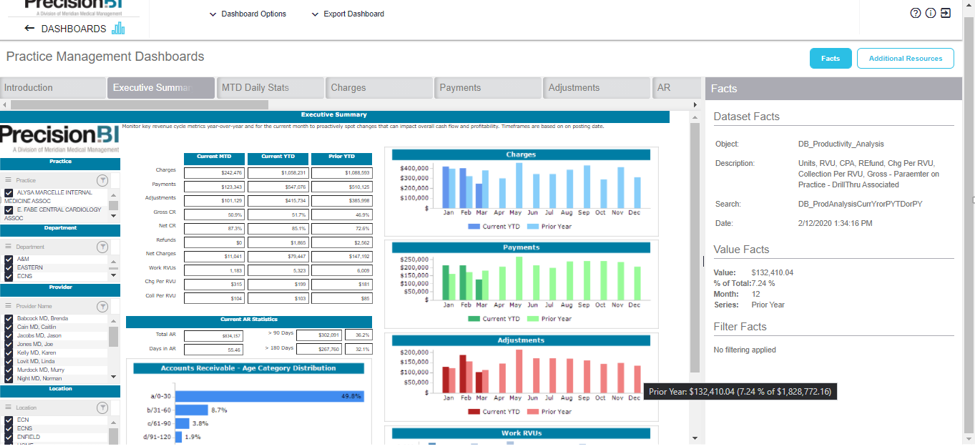The height and width of the screenshot is (445, 975).
Task: Click the Prior YTD column header
Action: tap(341, 157)
